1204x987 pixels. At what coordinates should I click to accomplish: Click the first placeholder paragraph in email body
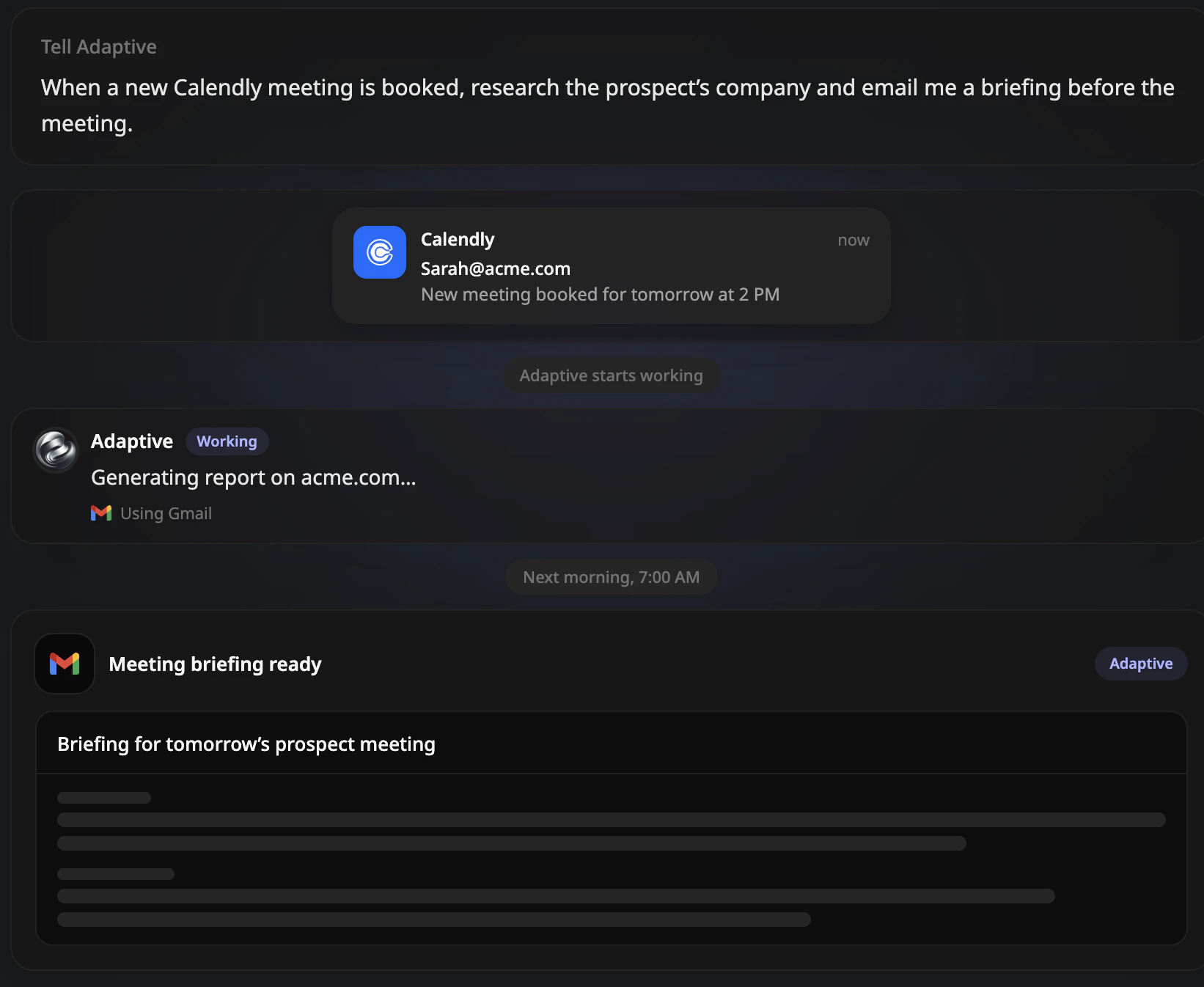click(612, 821)
